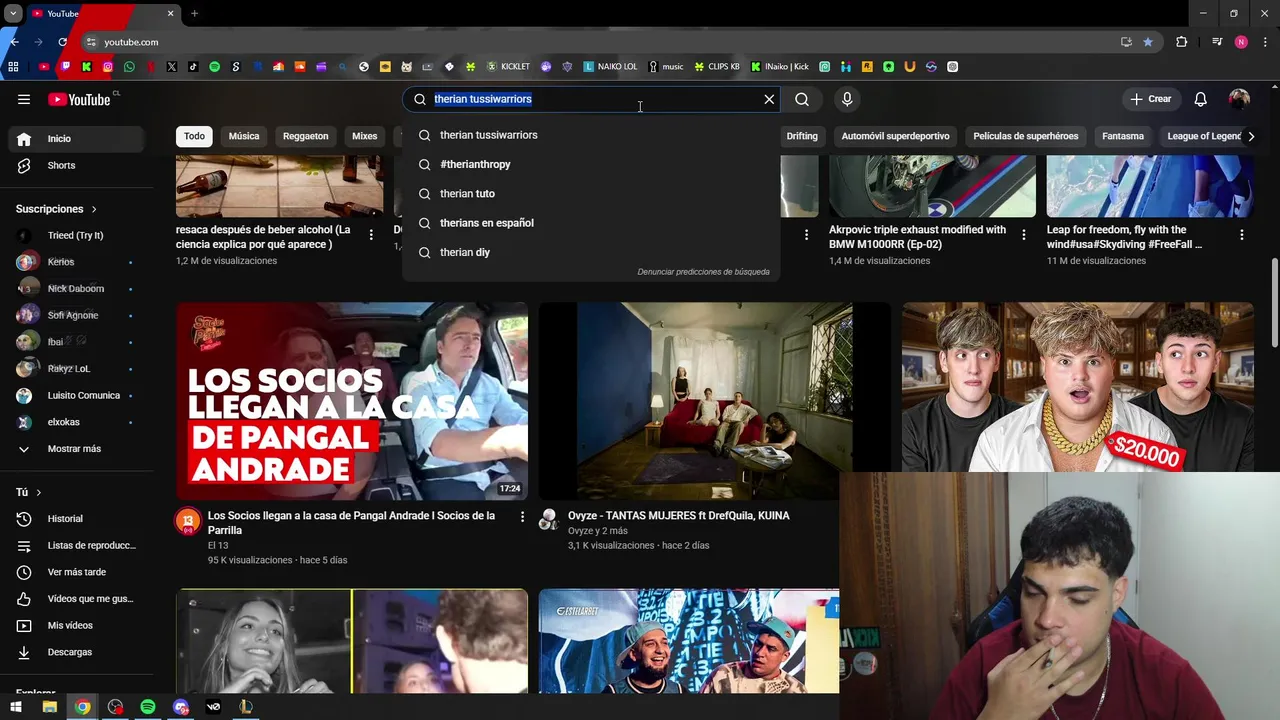Open options menu for Akrapovic exhaust video
1280x720 pixels.
tap(1023, 235)
